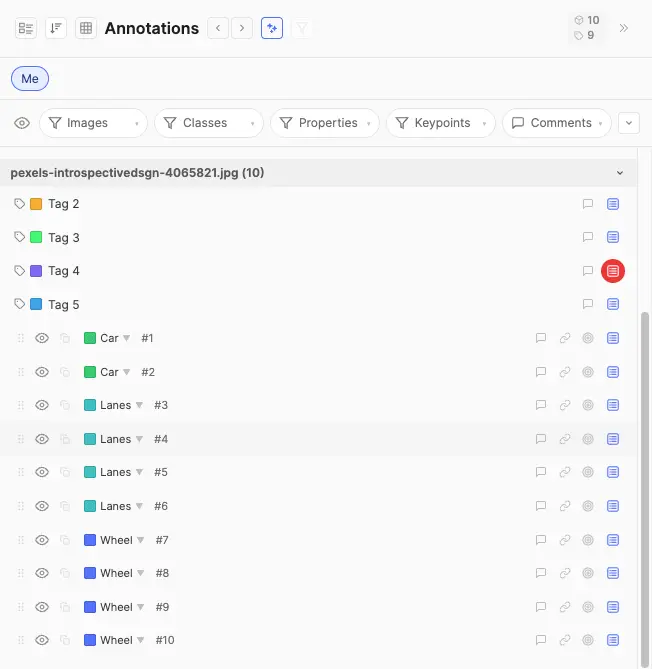The height and width of the screenshot is (669, 652).
Task: Click the disabled filter funnel icon
Action: coord(302,28)
